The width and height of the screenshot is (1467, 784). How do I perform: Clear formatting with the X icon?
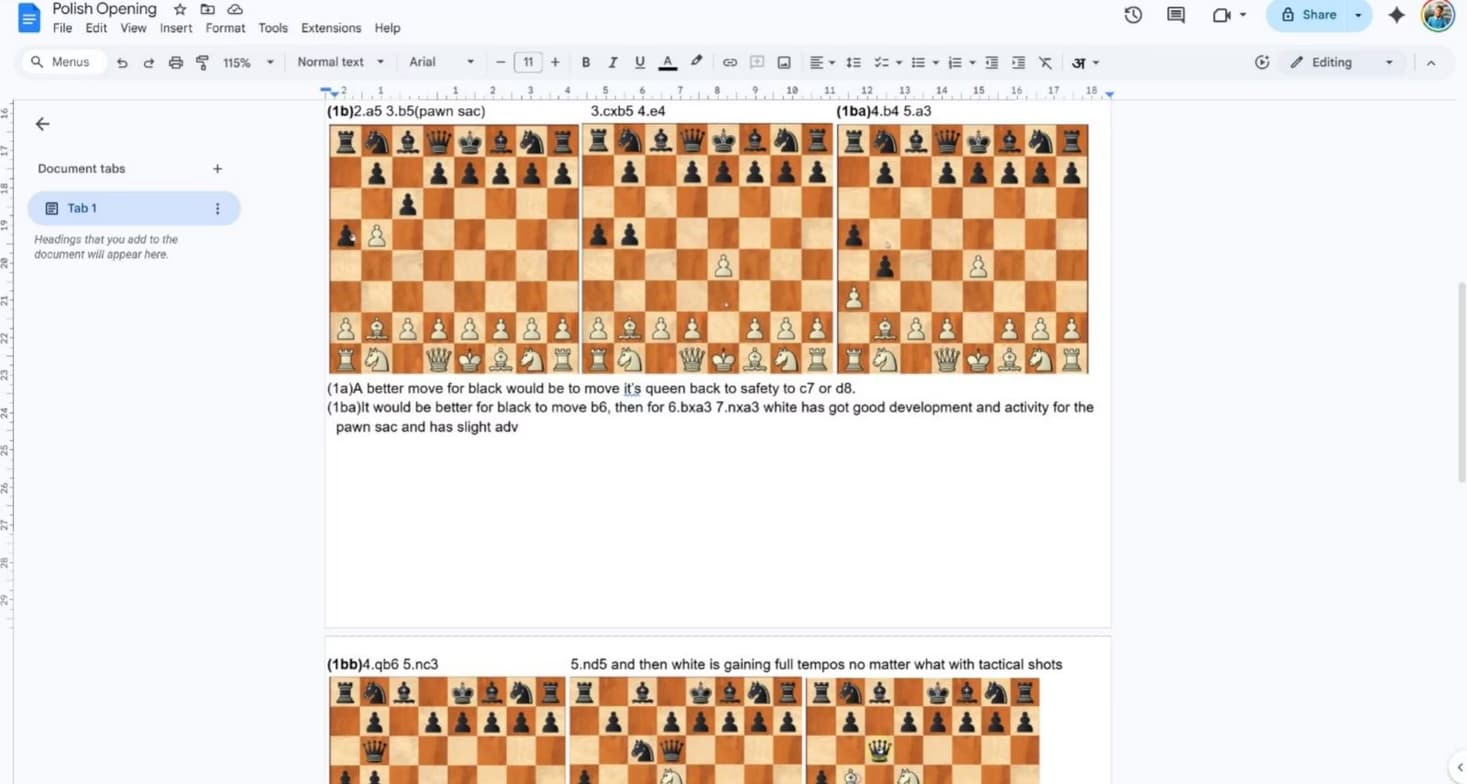pyautogui.click(x=1045, y=62)
